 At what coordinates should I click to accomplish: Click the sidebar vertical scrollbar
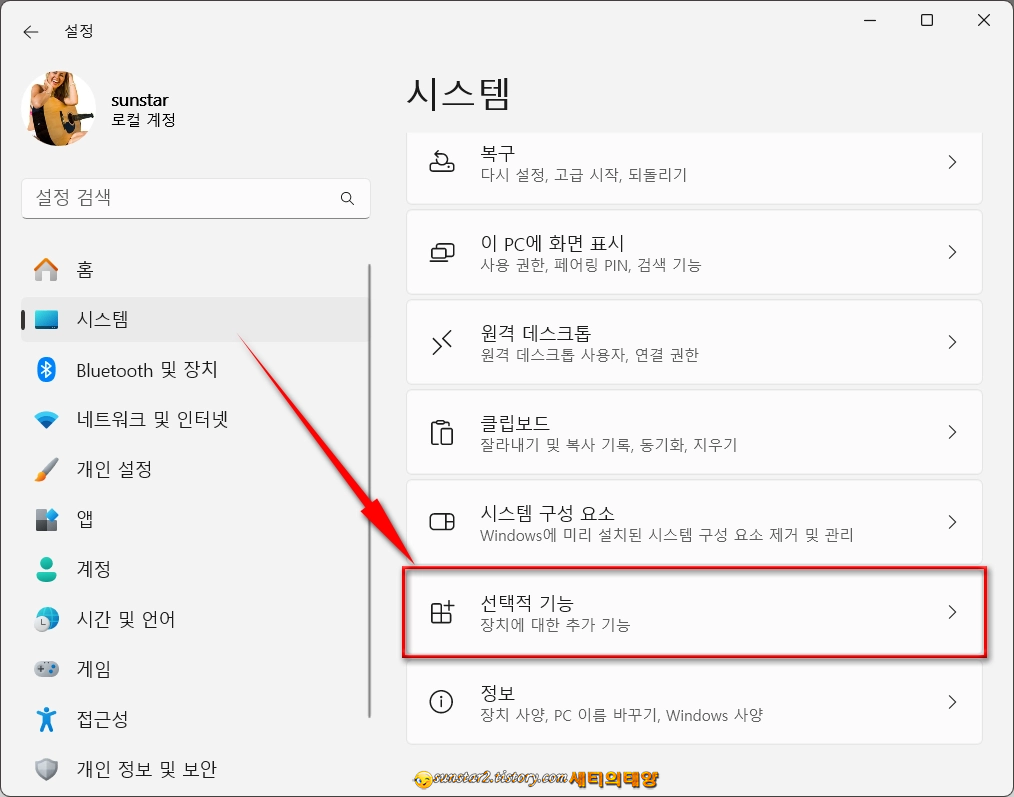369,490
